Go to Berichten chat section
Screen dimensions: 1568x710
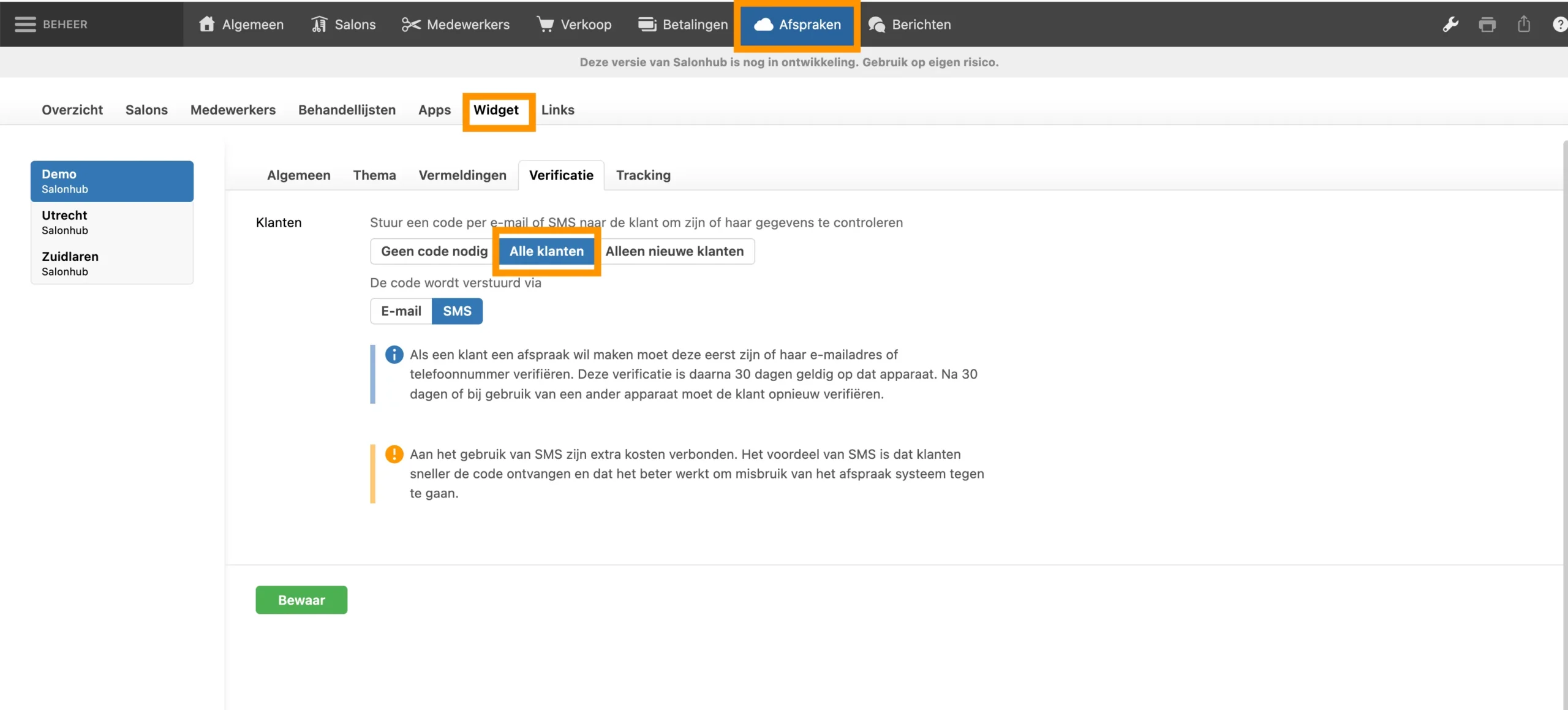click(910, 25)
